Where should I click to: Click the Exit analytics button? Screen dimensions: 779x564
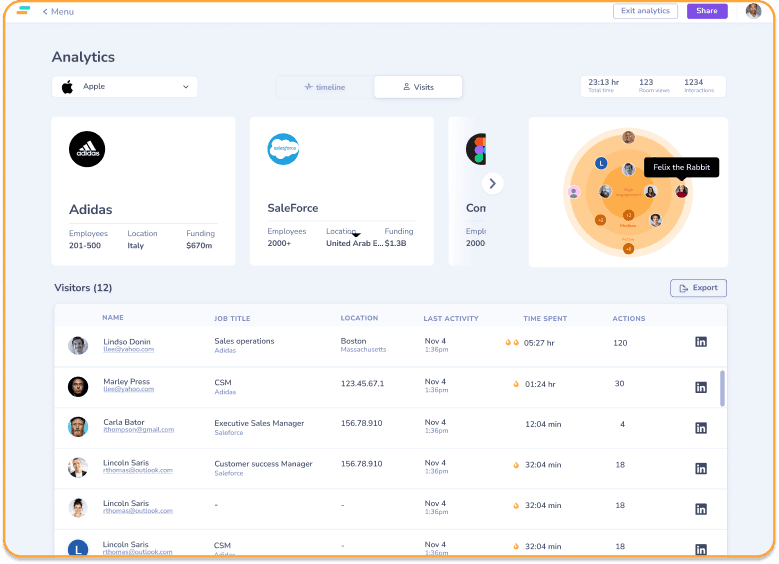tap(645, 11)
